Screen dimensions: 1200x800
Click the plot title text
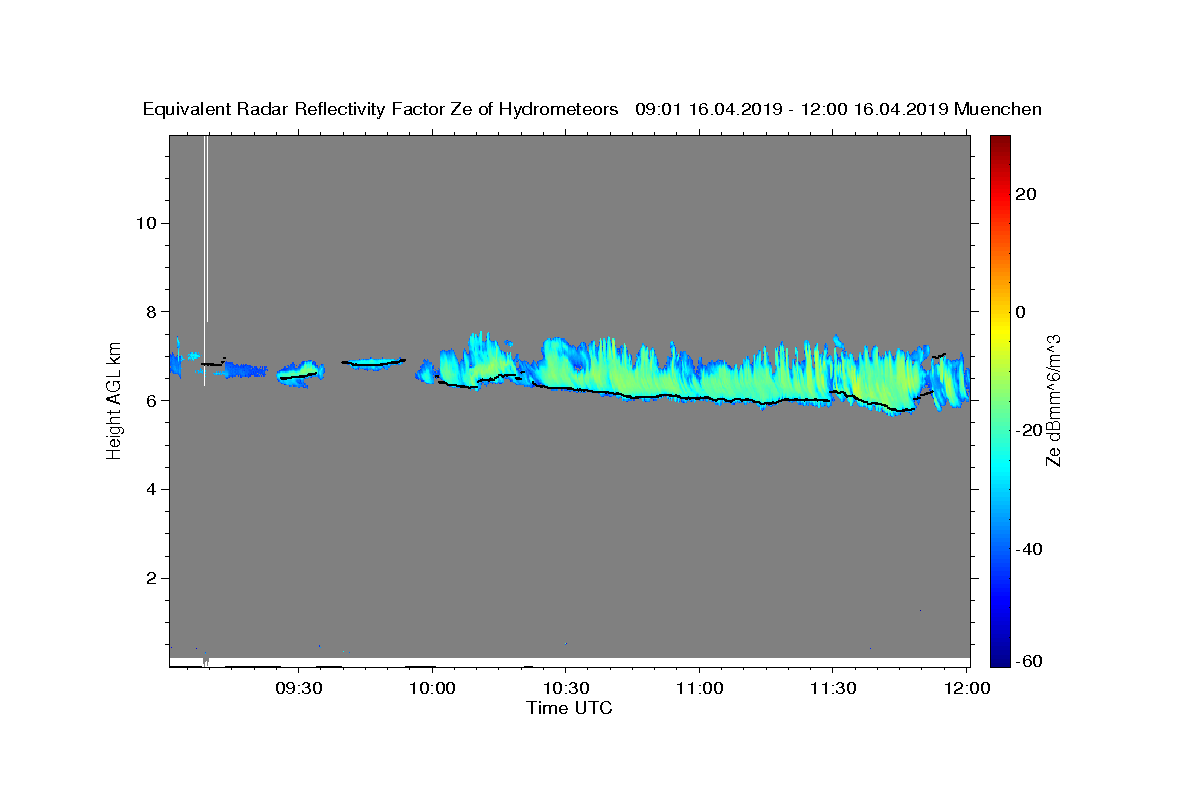(592, 109)
